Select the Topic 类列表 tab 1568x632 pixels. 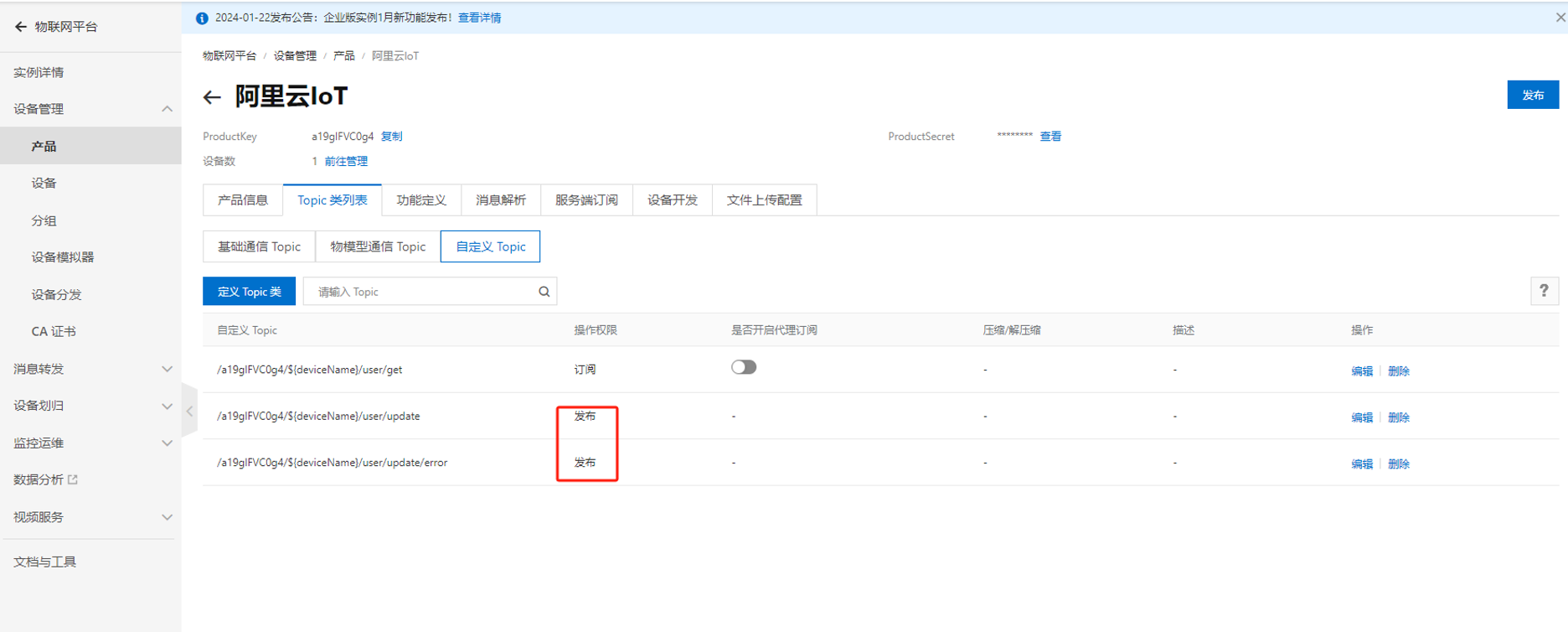pyautogui.click(x=333, y=199)
